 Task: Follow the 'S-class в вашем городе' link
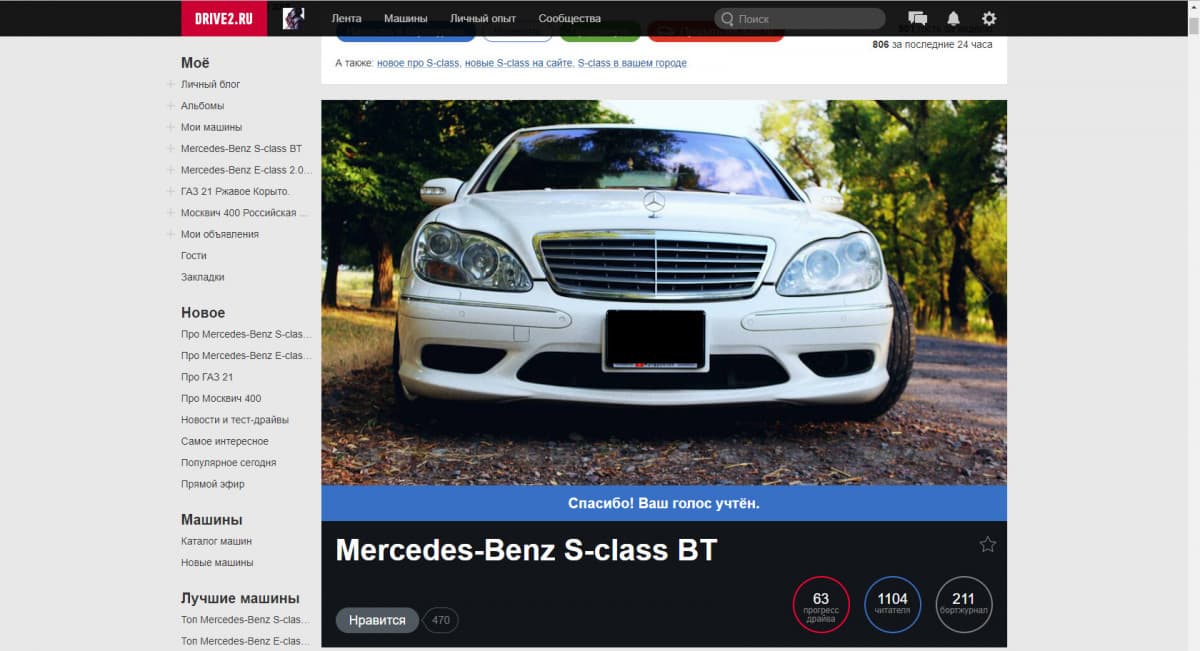(x=632, y=63)
